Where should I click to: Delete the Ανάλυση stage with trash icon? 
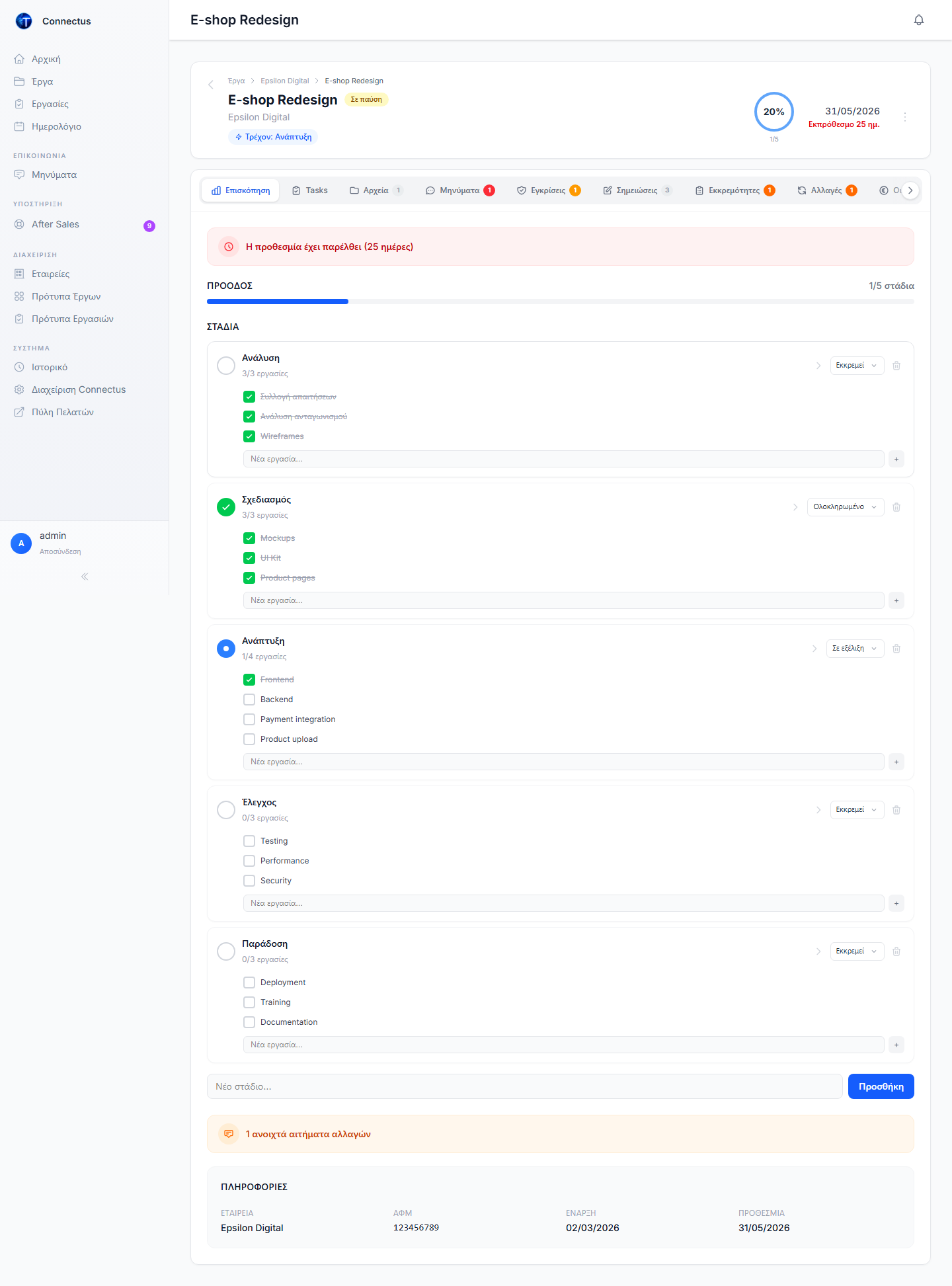[896, 366]
